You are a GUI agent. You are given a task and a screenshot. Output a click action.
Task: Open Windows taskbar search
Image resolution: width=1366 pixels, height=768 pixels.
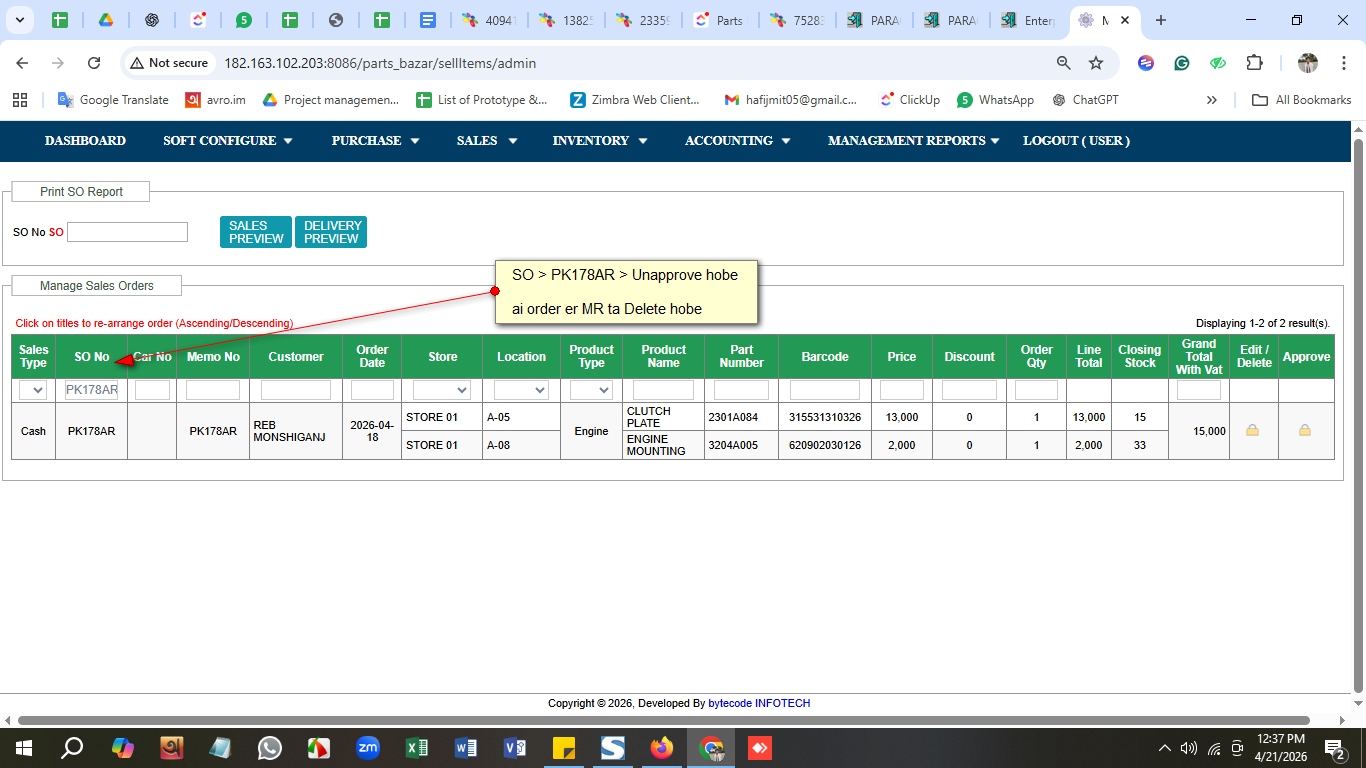(72, 748)
